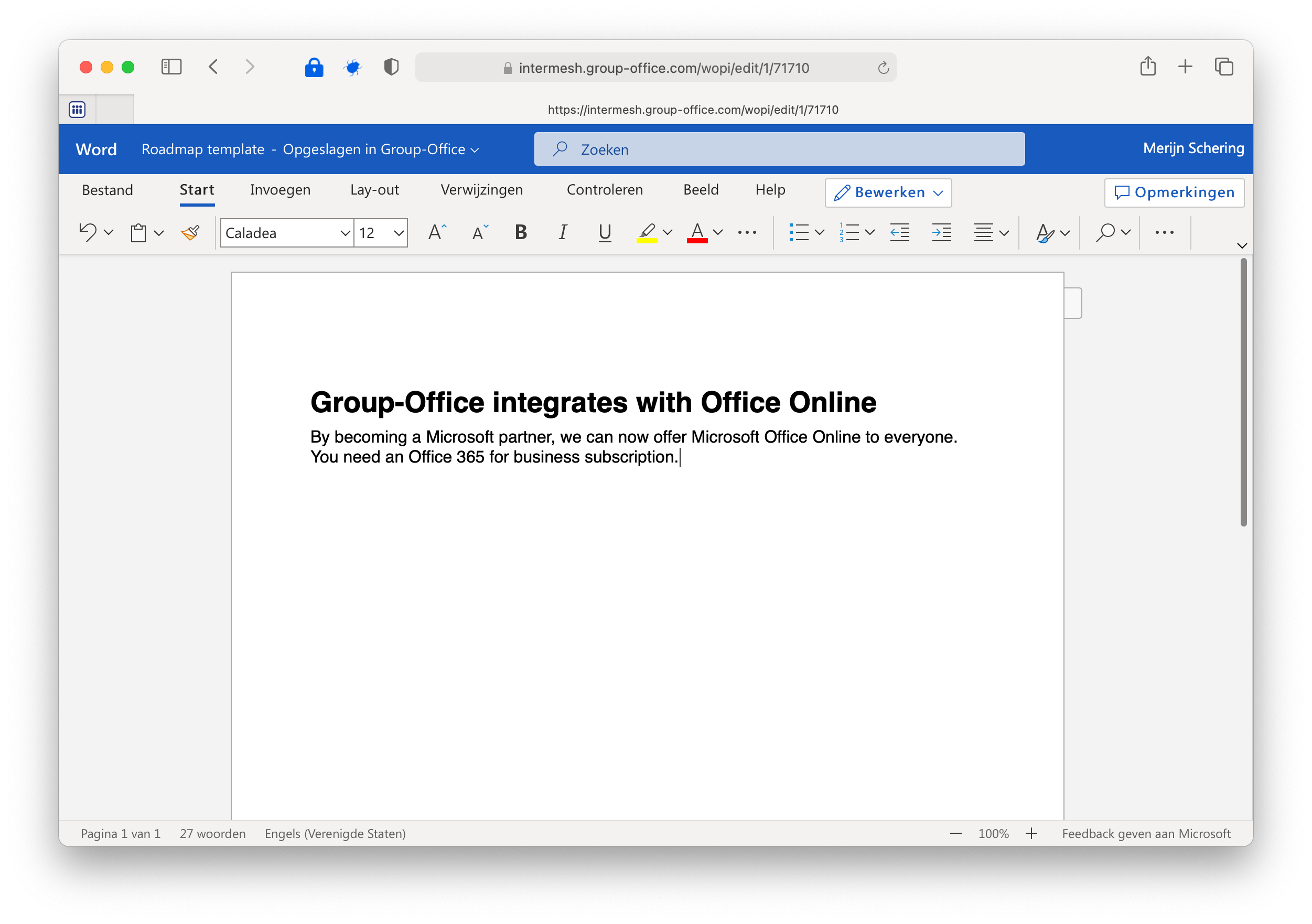Switch to the Invoegen tab
This screenshot has width=1312, height=924.
[280, 190]
